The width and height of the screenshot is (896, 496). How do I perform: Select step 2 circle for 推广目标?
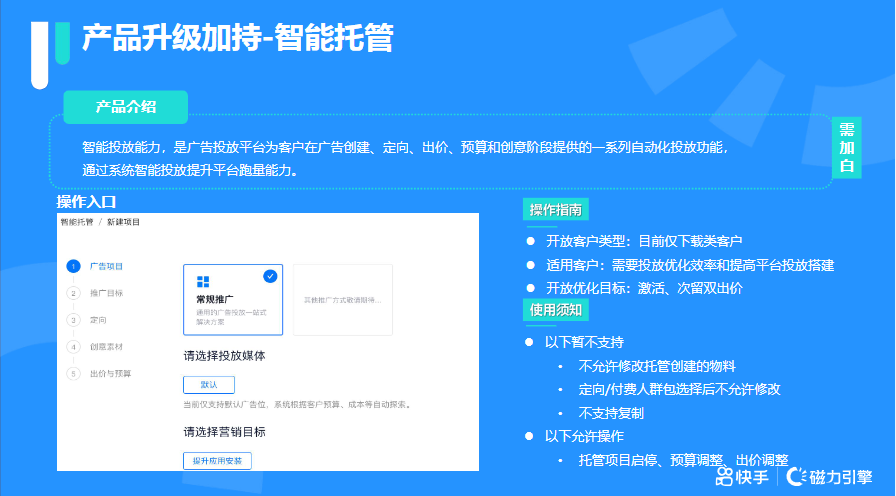[73, 293]
